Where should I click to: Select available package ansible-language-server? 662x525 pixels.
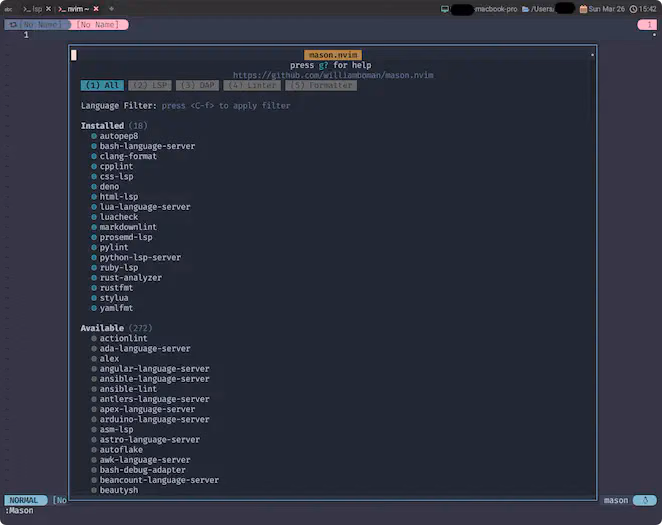154,379
